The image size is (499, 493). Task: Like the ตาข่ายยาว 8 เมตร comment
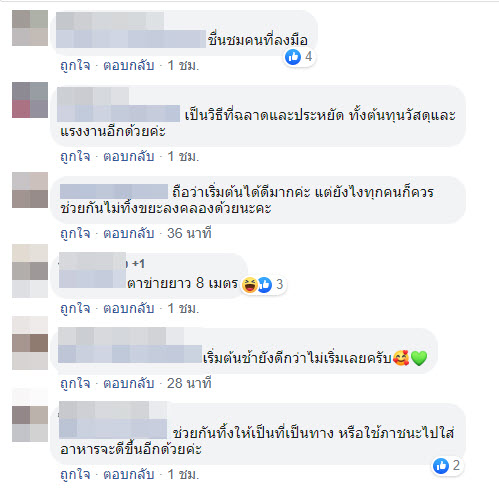point(75,308)
